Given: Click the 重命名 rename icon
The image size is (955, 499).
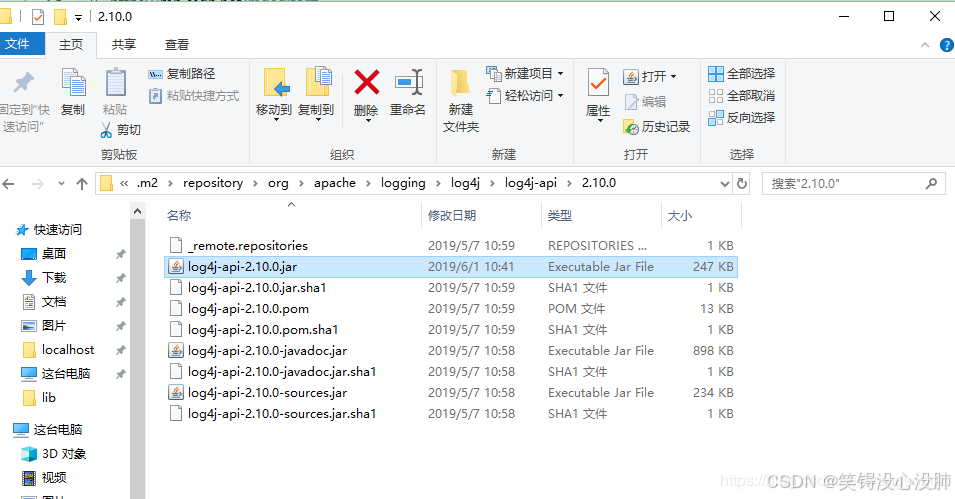Looking at the screenshot, I should point(408,83).
